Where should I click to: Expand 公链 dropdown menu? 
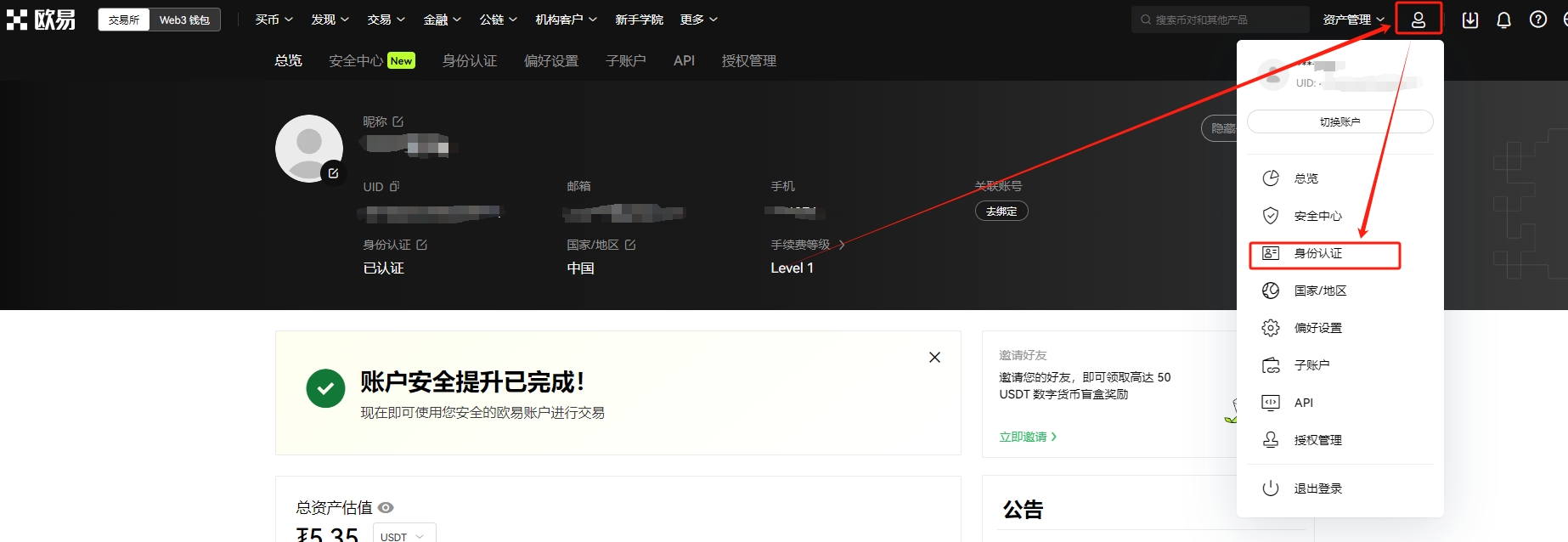pyautogui.click(x=498, y=20)
